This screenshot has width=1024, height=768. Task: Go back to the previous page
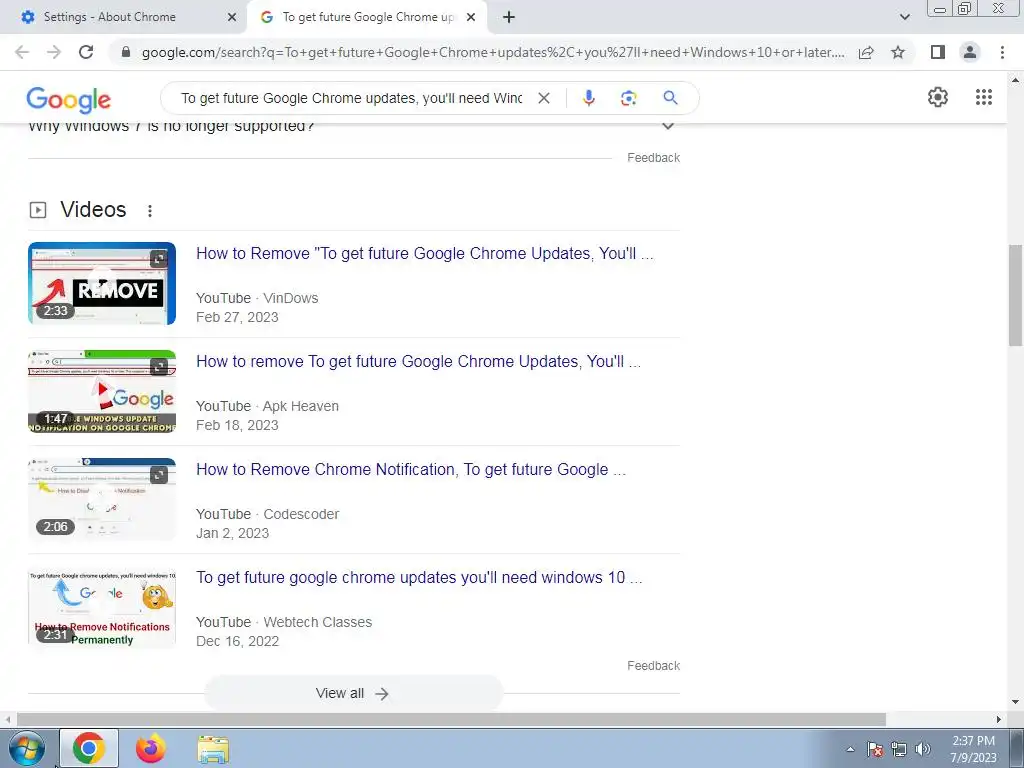point(22,52)
